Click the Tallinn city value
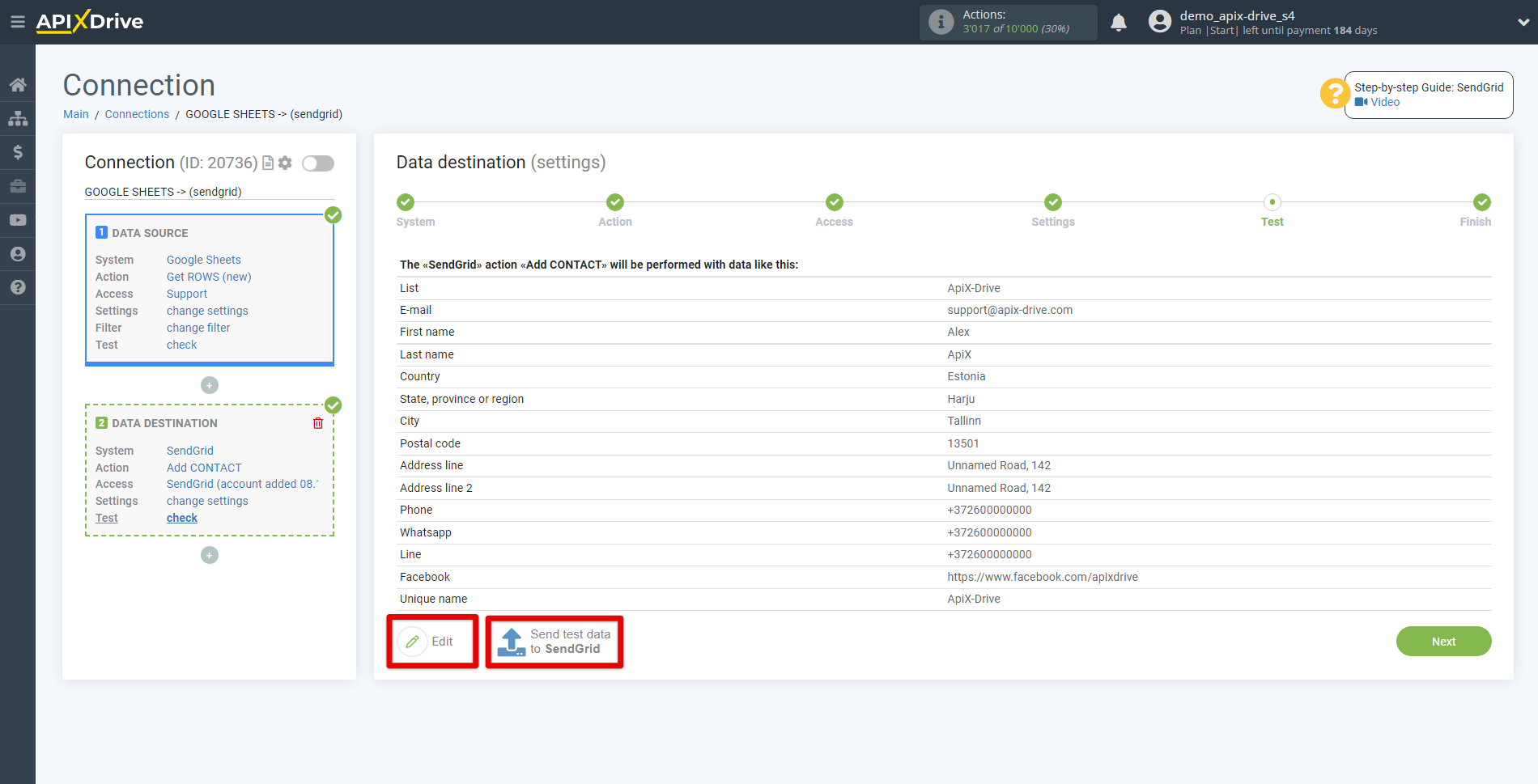This screenshot has width=1538, height=784. [x=964, y=421]
